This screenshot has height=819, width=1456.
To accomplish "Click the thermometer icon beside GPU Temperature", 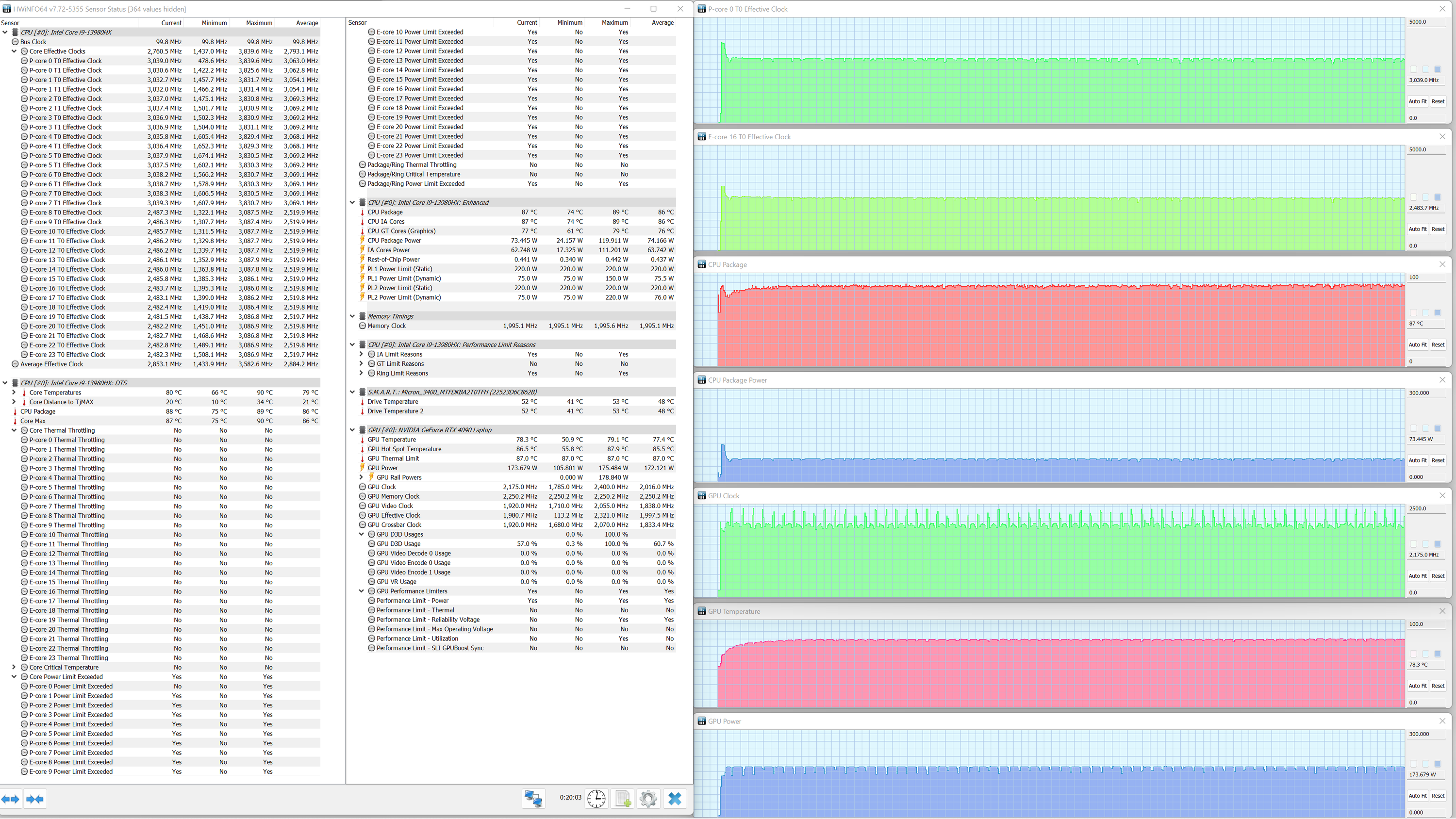I will click(x=363, y=440).
